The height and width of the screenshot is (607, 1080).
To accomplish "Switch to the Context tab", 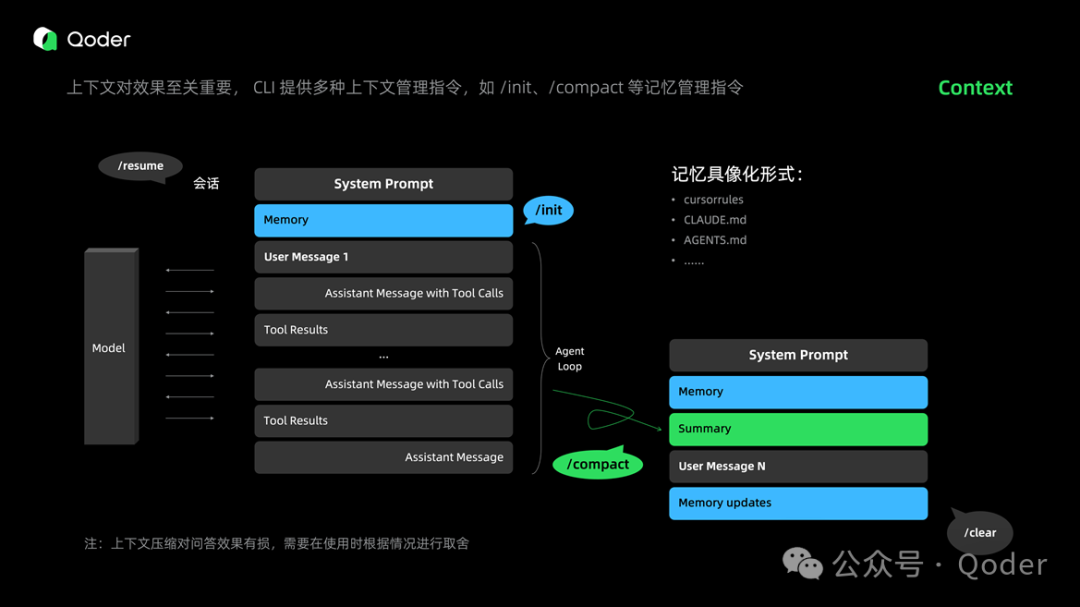I will tap(974, 88).
